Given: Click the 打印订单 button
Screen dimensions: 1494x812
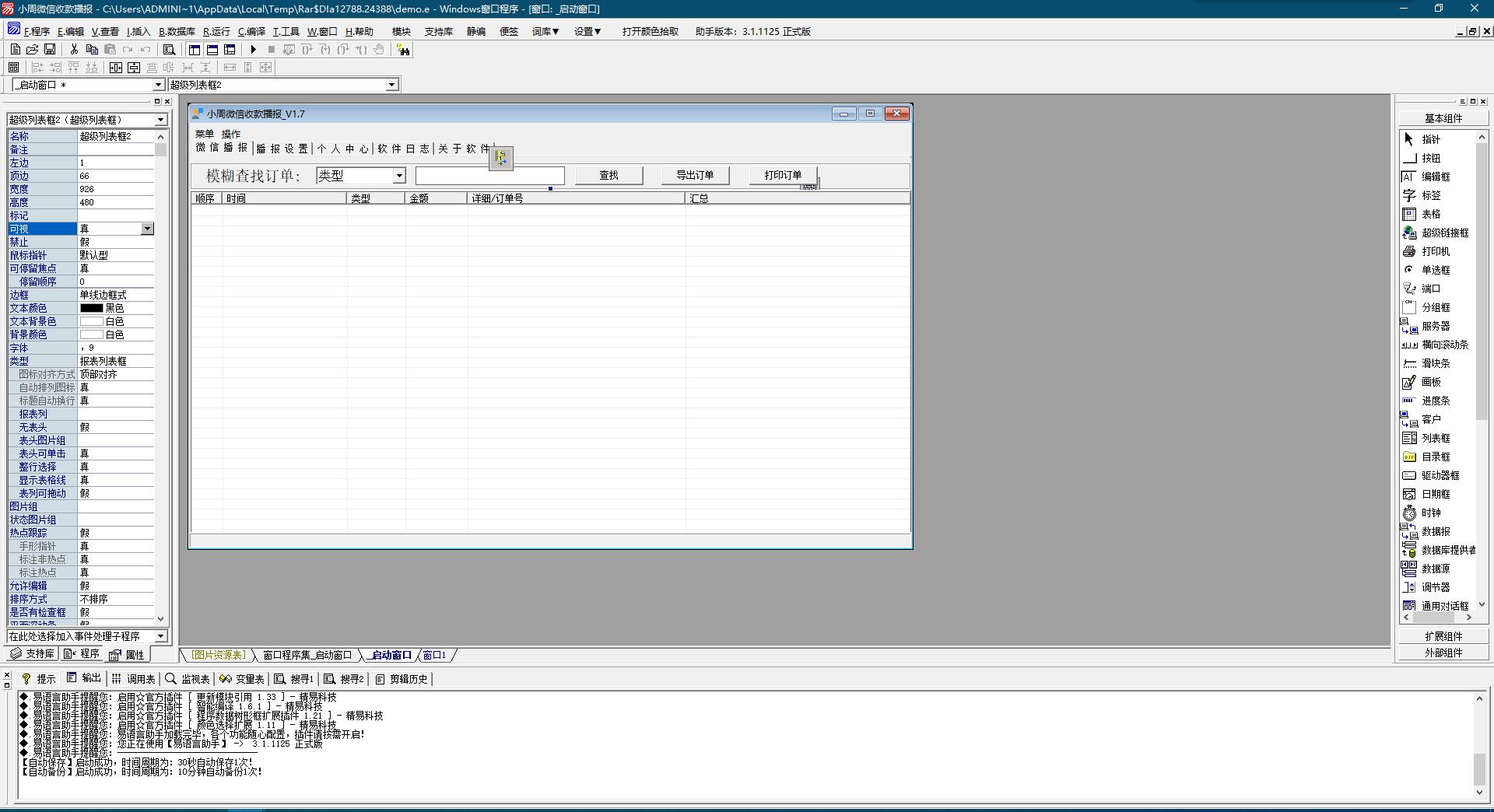Looking at the screenshot, I should click(x=783, y=176).
